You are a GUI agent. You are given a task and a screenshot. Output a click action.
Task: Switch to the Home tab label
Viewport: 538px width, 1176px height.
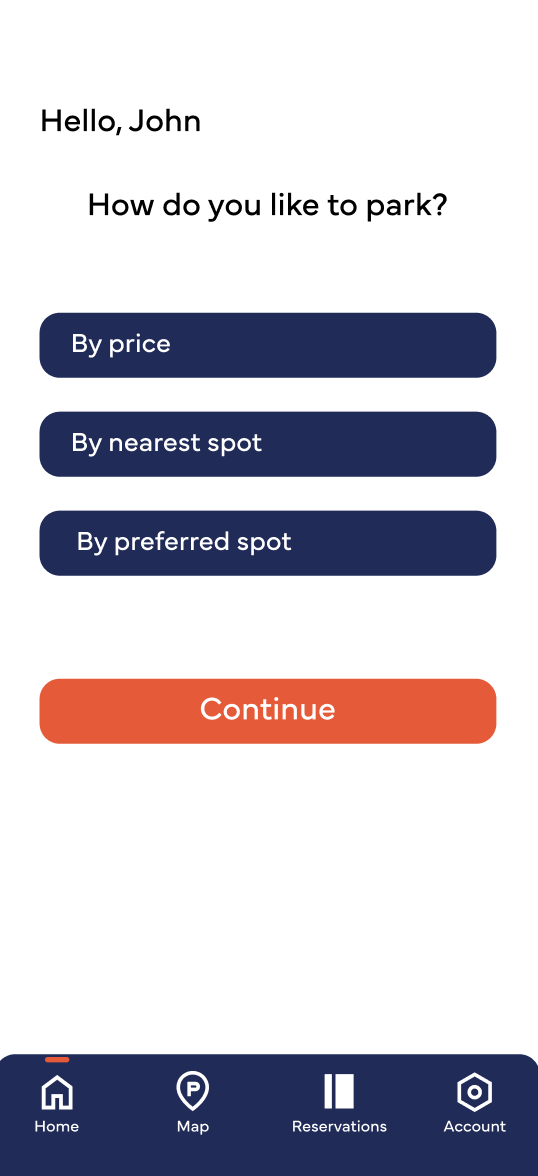point(56,1126)
